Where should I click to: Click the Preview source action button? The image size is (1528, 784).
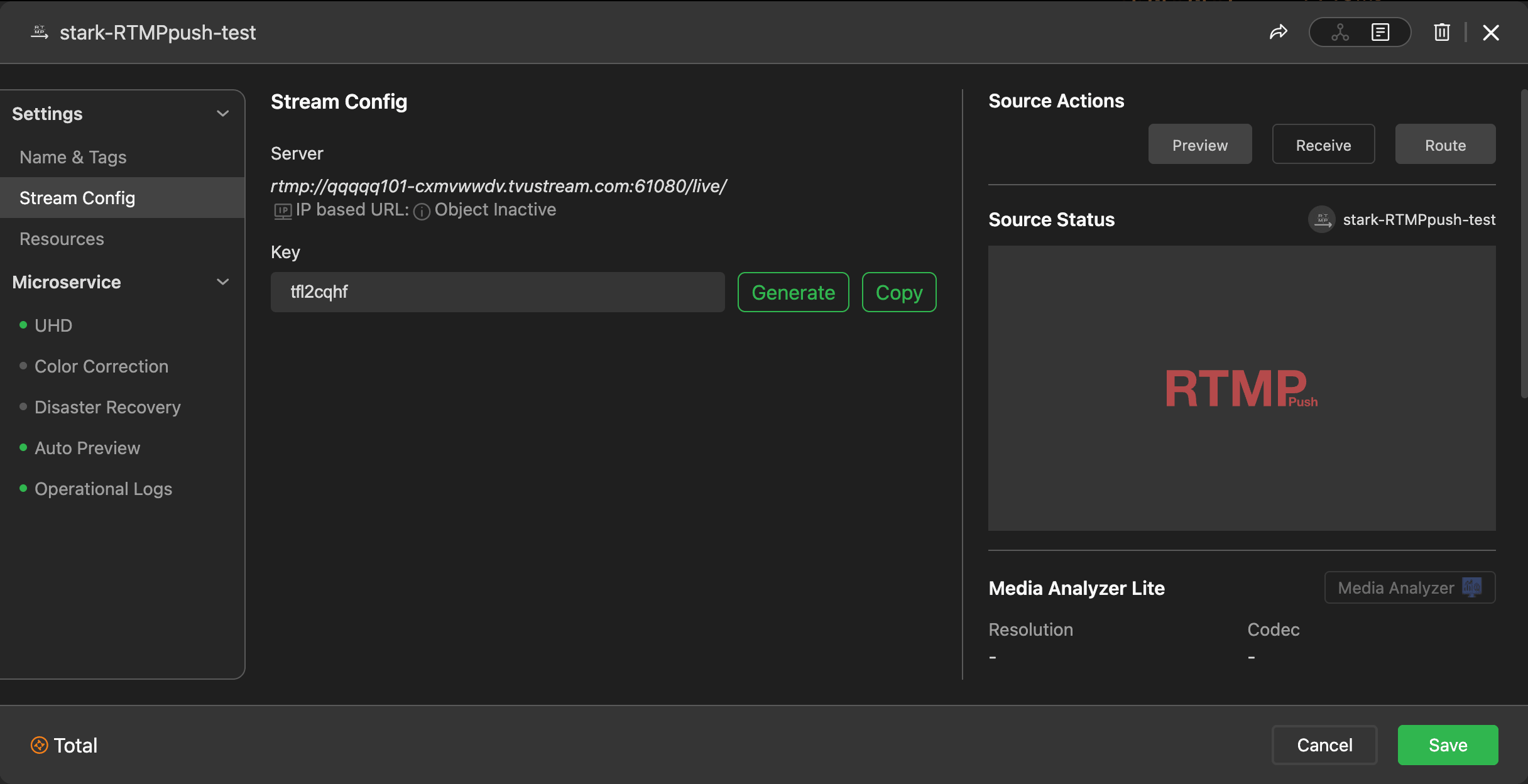1200,144
